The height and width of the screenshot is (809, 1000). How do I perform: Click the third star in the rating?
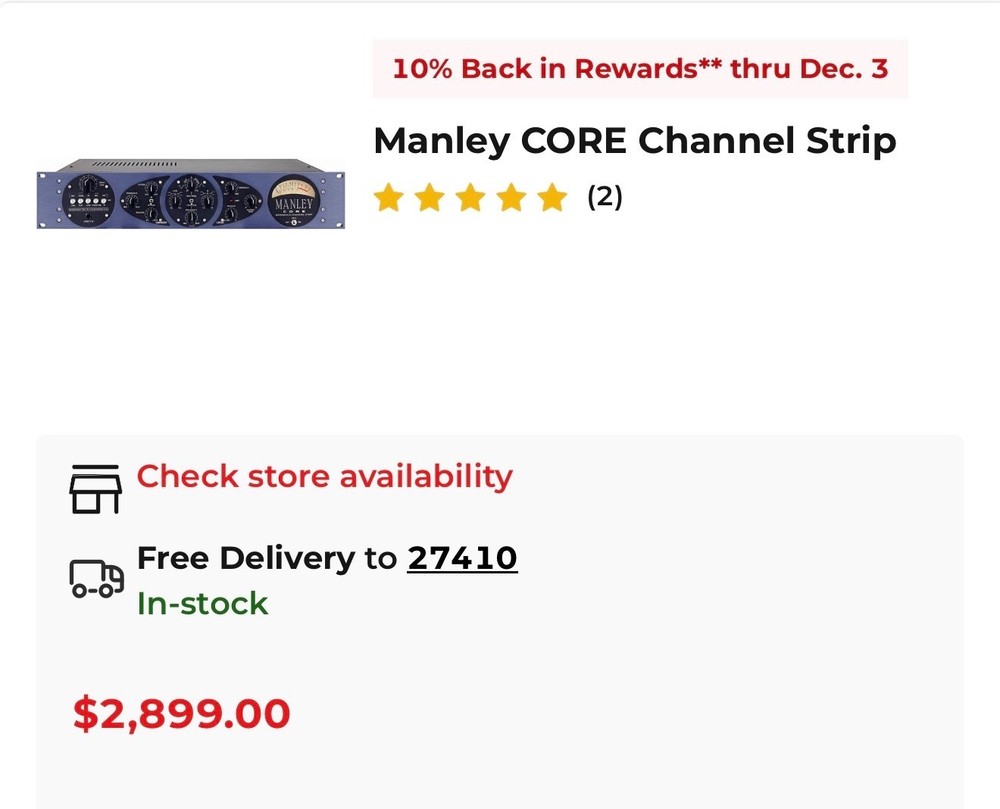471,198
